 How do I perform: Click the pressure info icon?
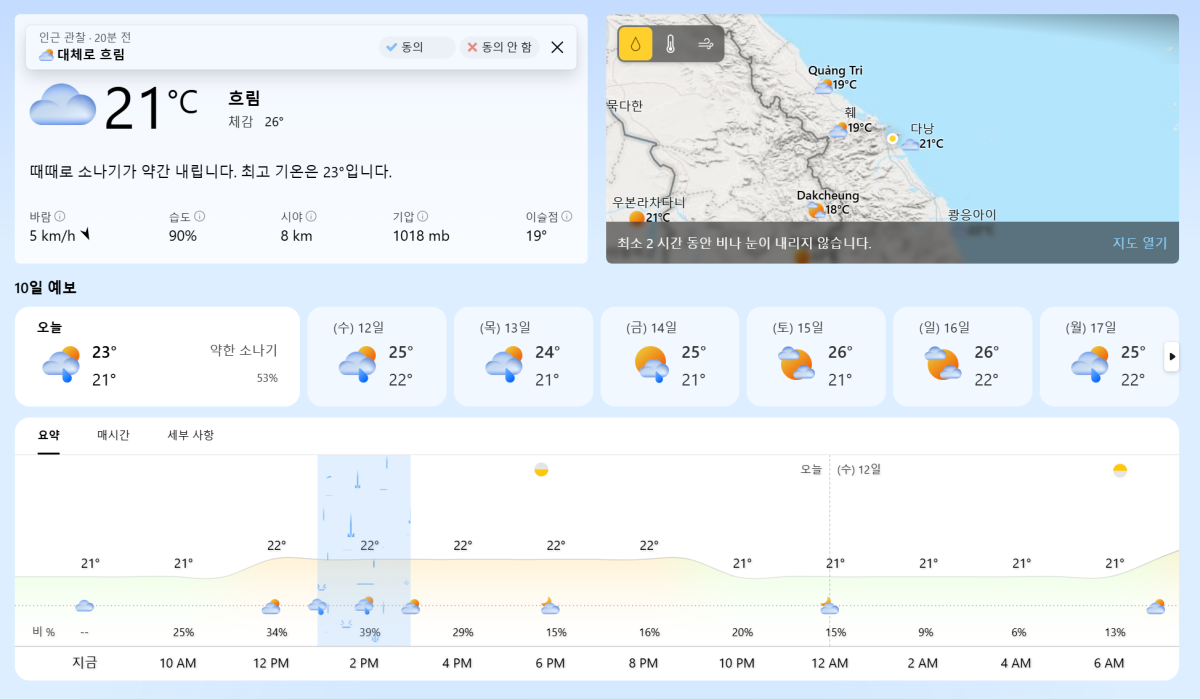pyautogui.click(x=423, y=216)
